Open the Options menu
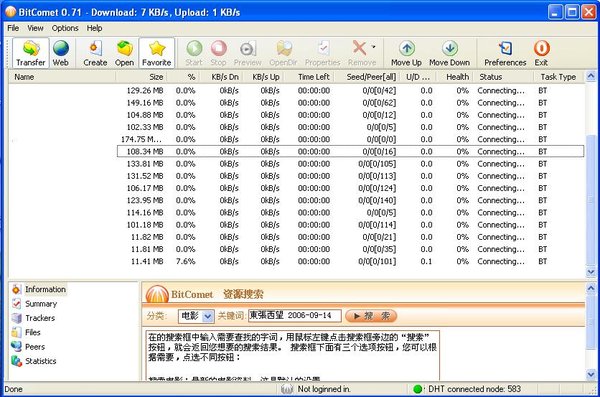 (x=65, y=28)
